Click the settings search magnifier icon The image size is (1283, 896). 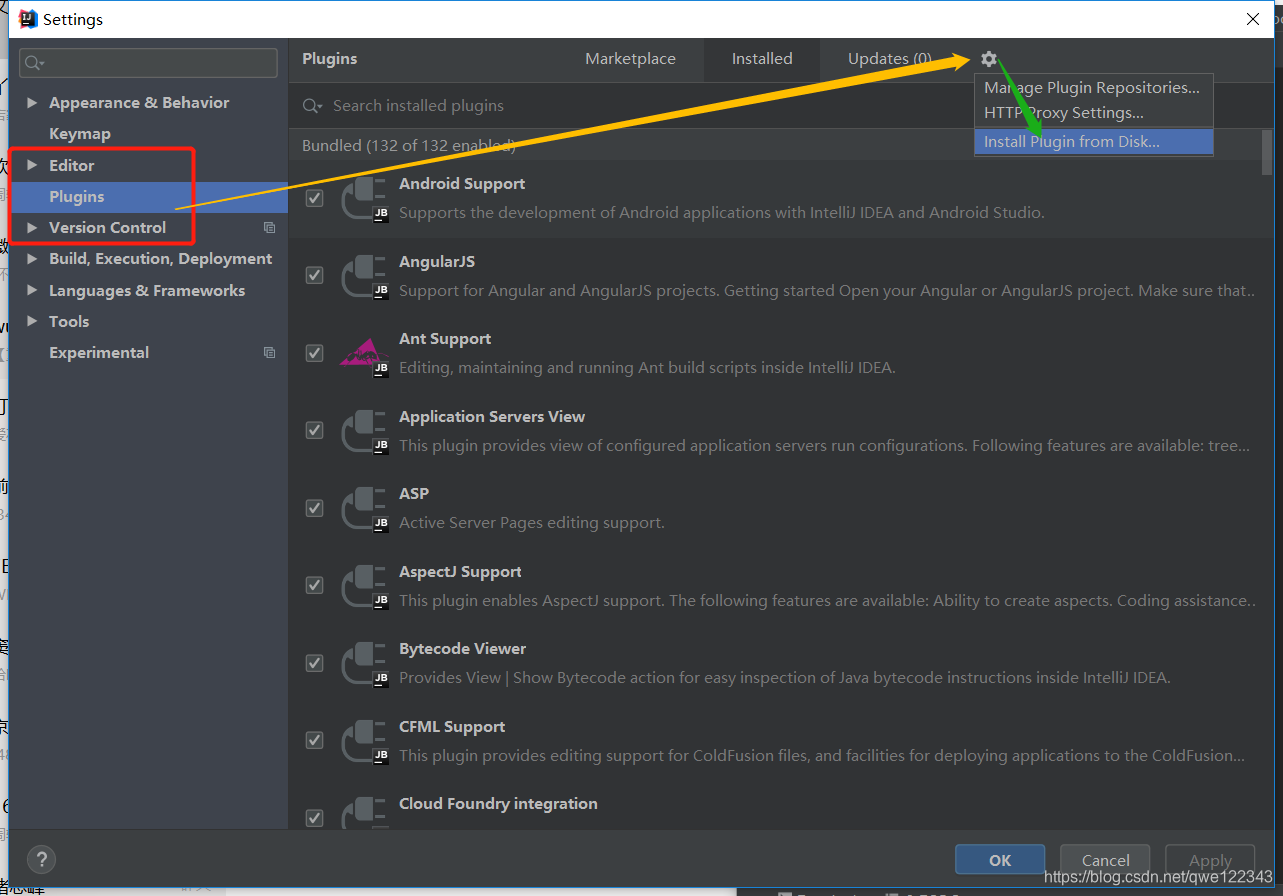[x=35, y=63]
